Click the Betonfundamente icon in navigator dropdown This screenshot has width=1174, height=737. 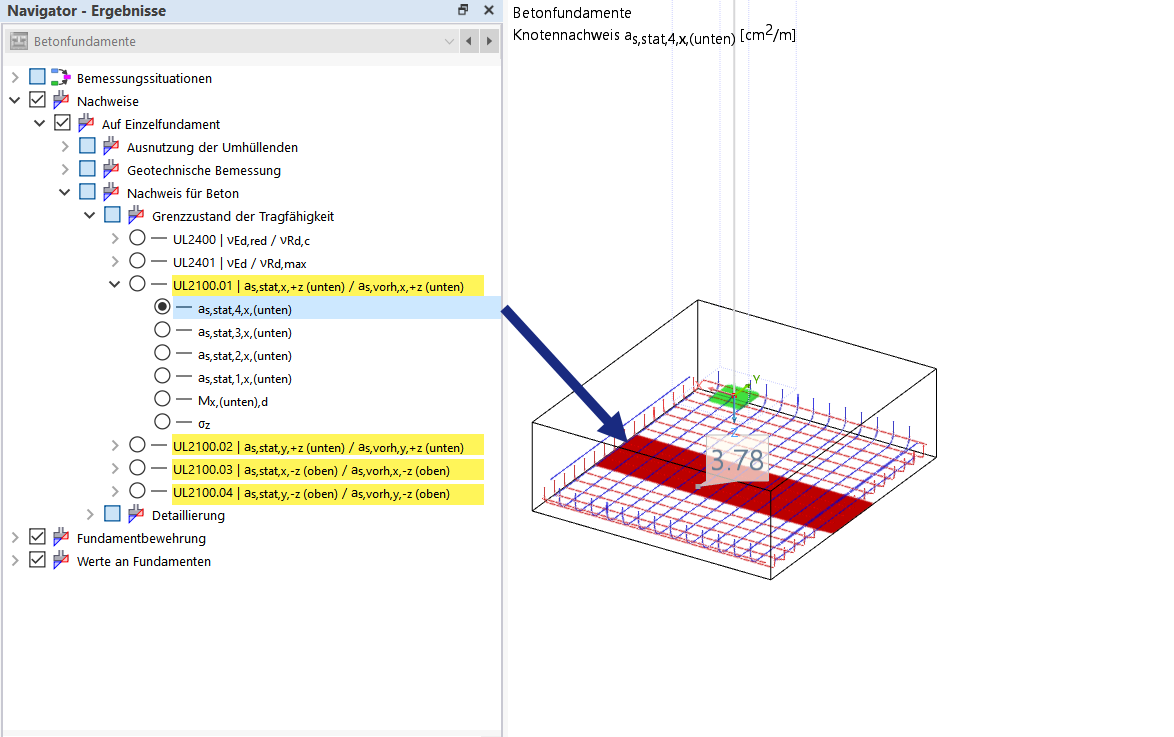point(19,41)
